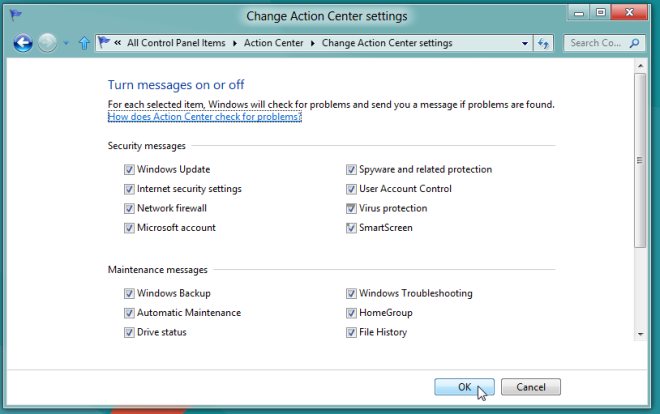Uncheck HomeGroup messages
The width and height of the screenshot is (660, 414).
[x=351, y=313]
